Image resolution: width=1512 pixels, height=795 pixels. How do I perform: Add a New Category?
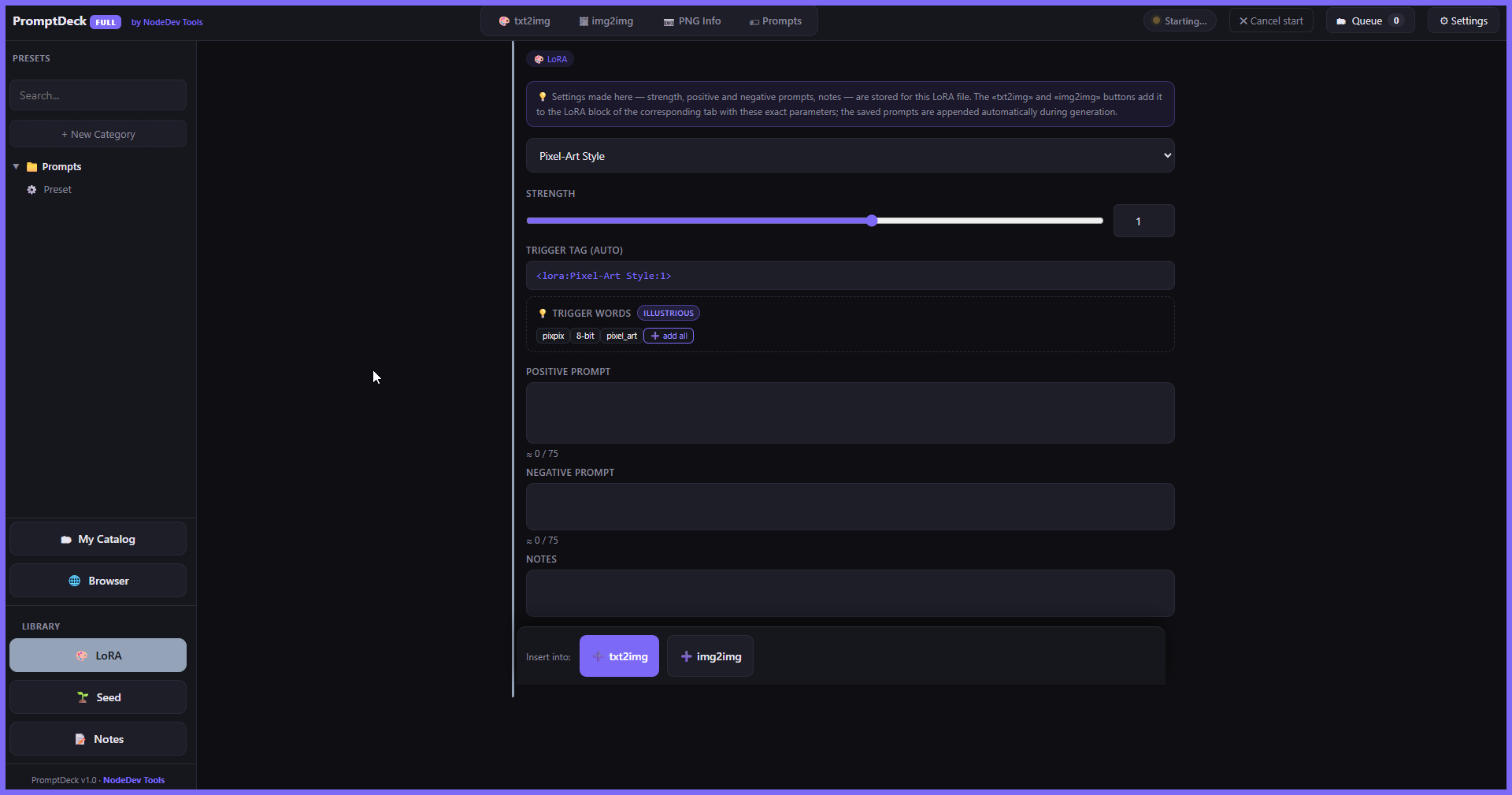[98, 134]
